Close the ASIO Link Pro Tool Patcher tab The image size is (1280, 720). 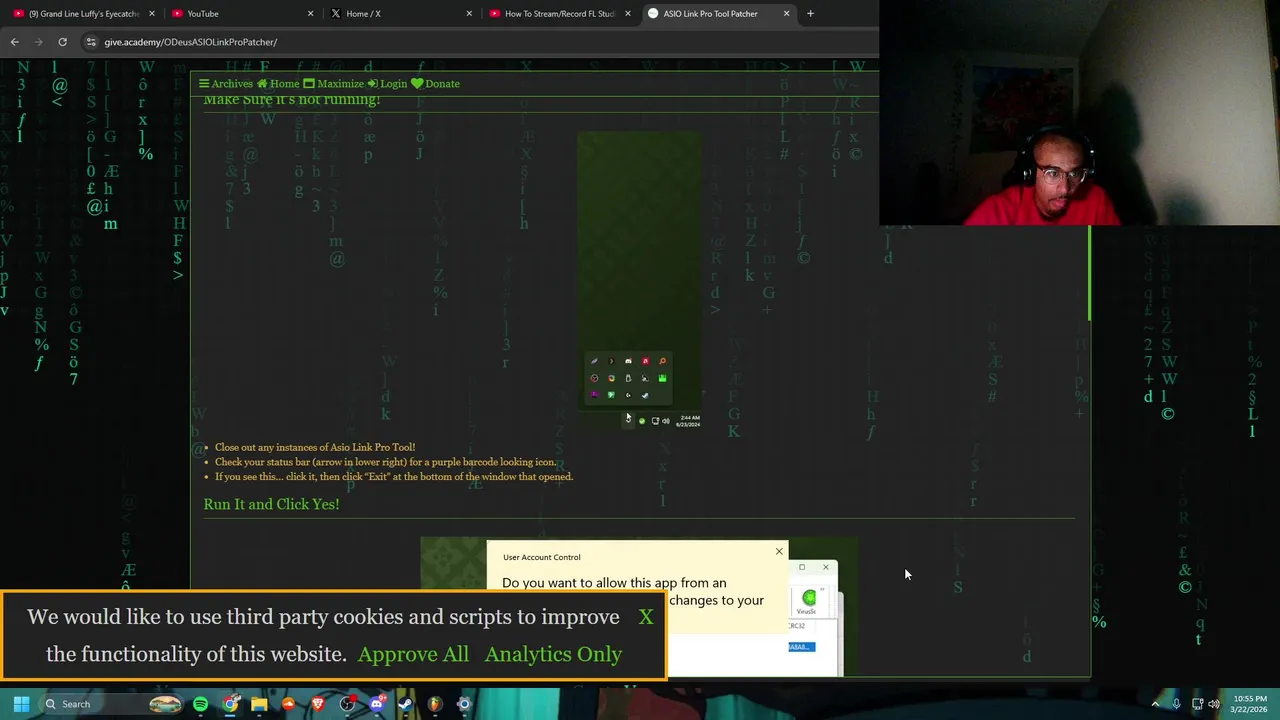786,14
